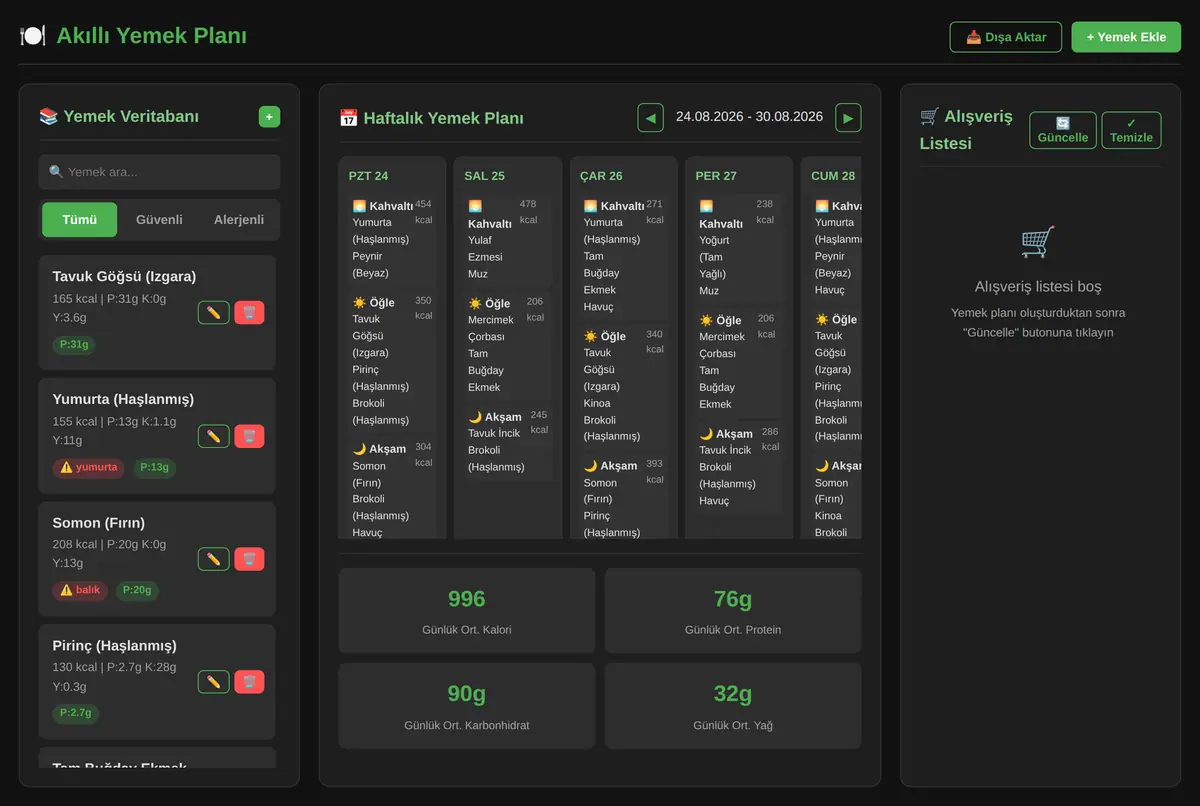Click the P:31g protein tag
This screenshot has width=1200, height=806.
(x=74, y=345)
